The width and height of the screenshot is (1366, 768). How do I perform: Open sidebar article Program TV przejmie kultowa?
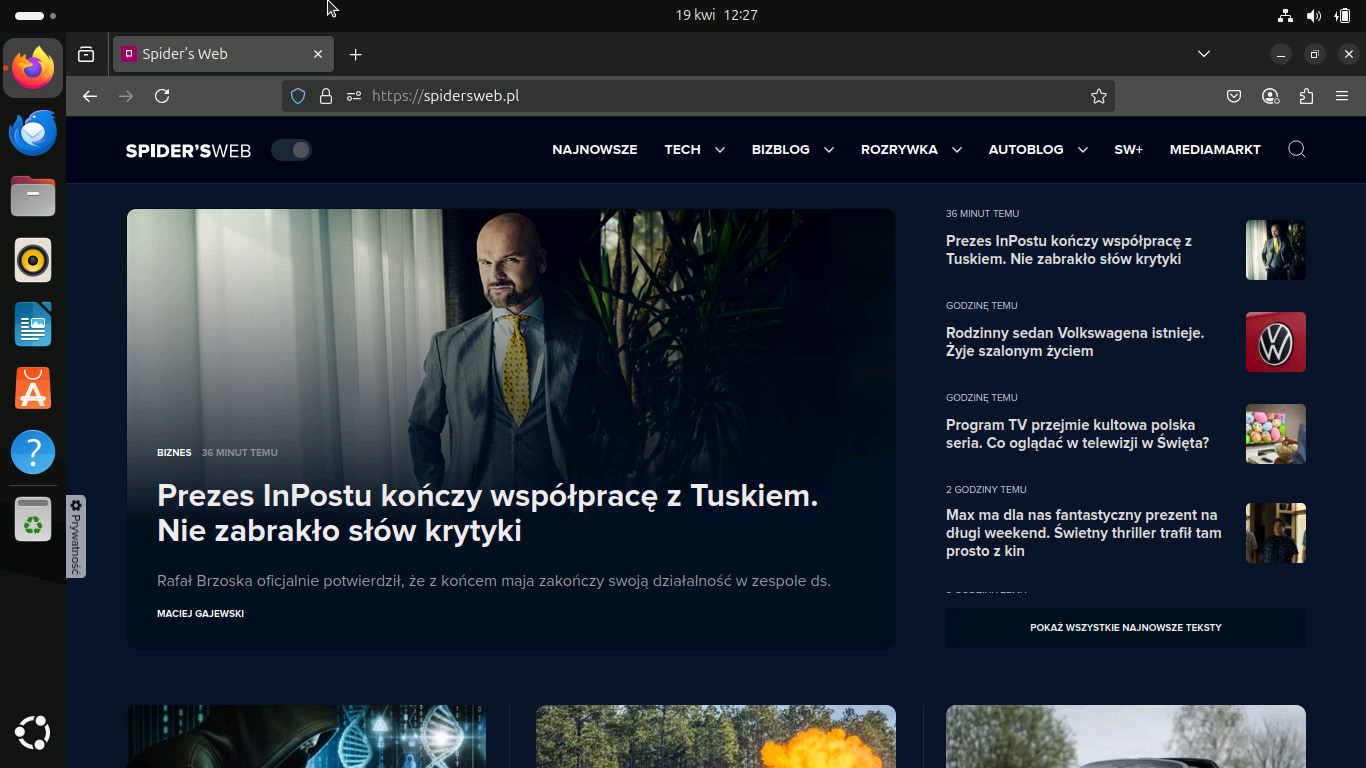point(1078,434)
